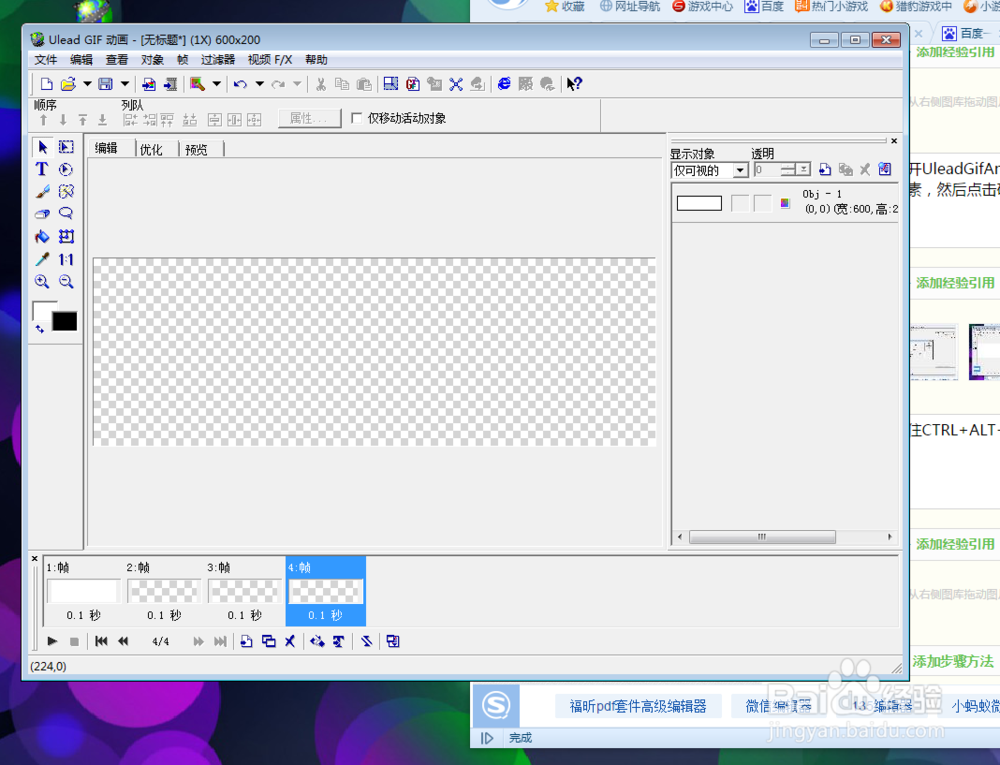Image resolution: width=1000 pixels, height=765 pixels.
Task: Switch to the 优化 tab
Action: (151, 150)
